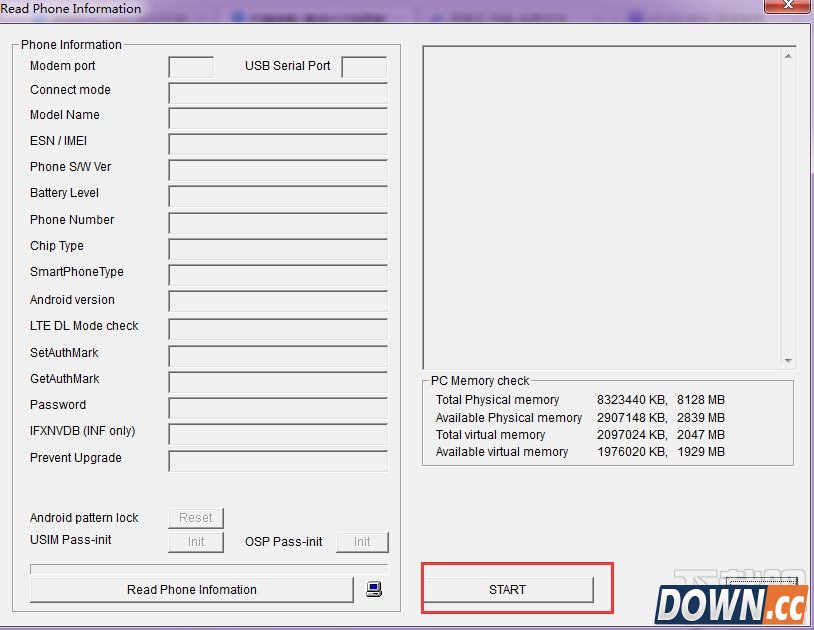Click the Read Phone Information button

(x=192, y=590)
